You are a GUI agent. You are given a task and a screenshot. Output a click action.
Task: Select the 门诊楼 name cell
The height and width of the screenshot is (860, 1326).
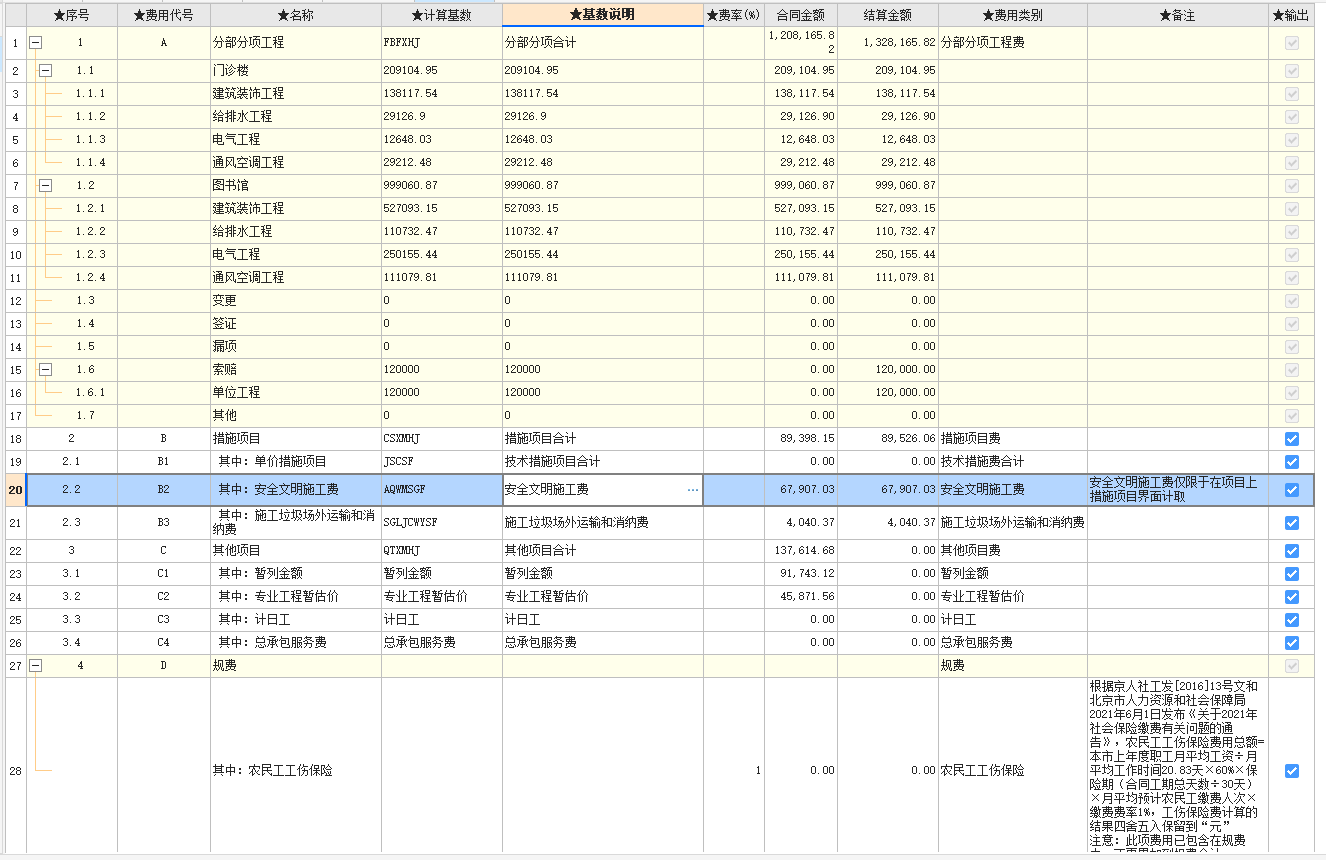click(x=296, y=70)
